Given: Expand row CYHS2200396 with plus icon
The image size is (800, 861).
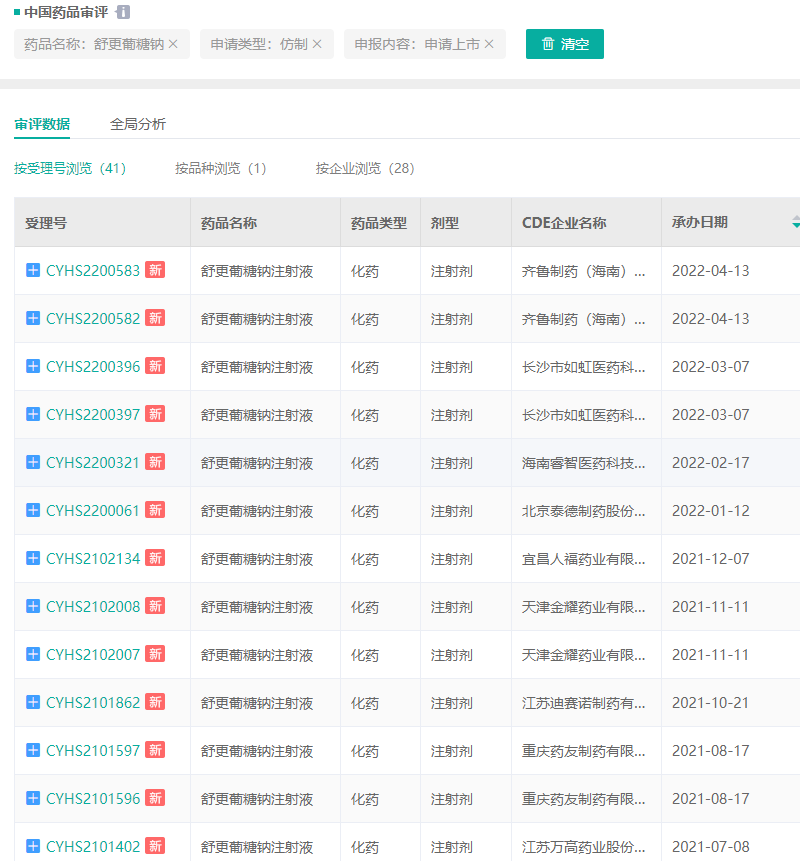Looking at the screenshot, I should pyautogui.click(x=33, y=366).
